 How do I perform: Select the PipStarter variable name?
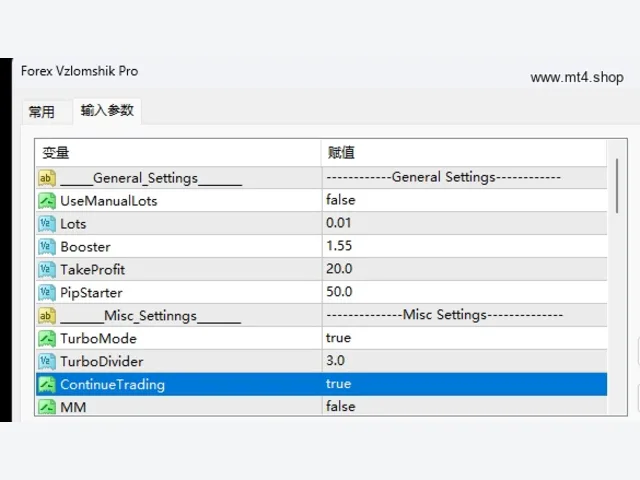point(91,293)
